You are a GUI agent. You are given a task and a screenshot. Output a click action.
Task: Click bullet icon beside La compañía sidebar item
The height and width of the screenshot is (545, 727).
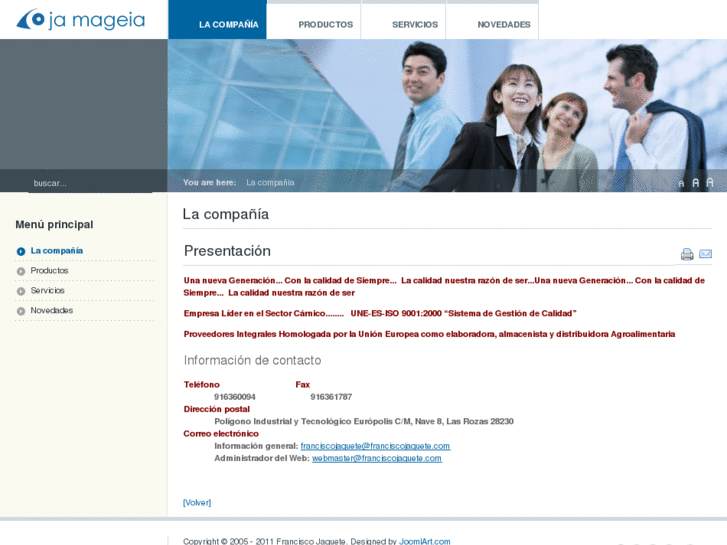[21, 251]
